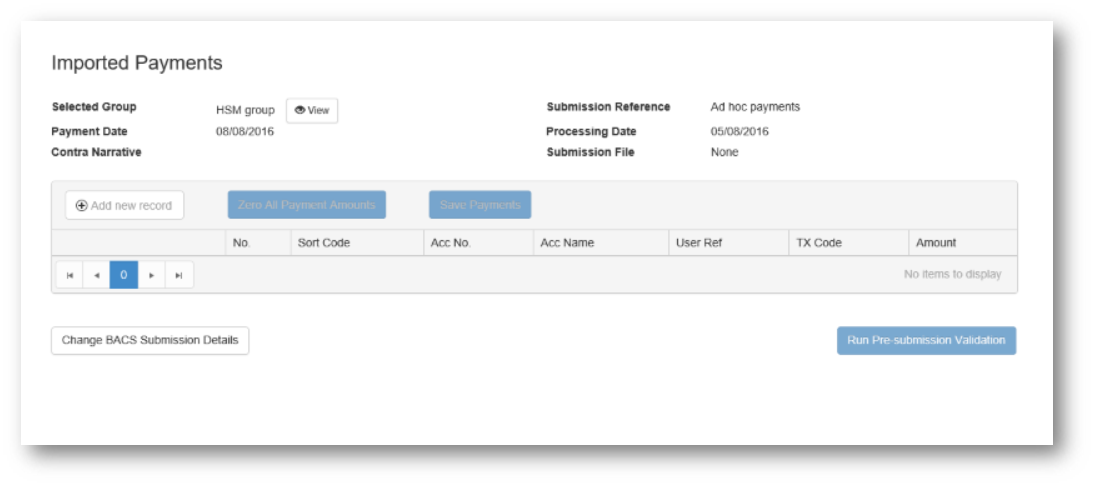Run Pre-submission Validation
The width and height of the screenshot is (1095, 487).
[x=926, y=340]
